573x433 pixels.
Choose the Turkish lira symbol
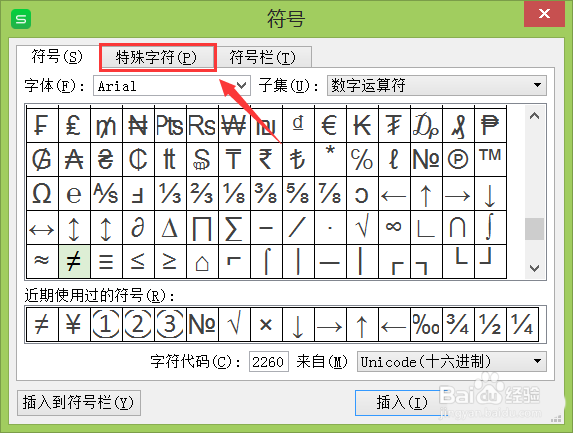(298, 160)
